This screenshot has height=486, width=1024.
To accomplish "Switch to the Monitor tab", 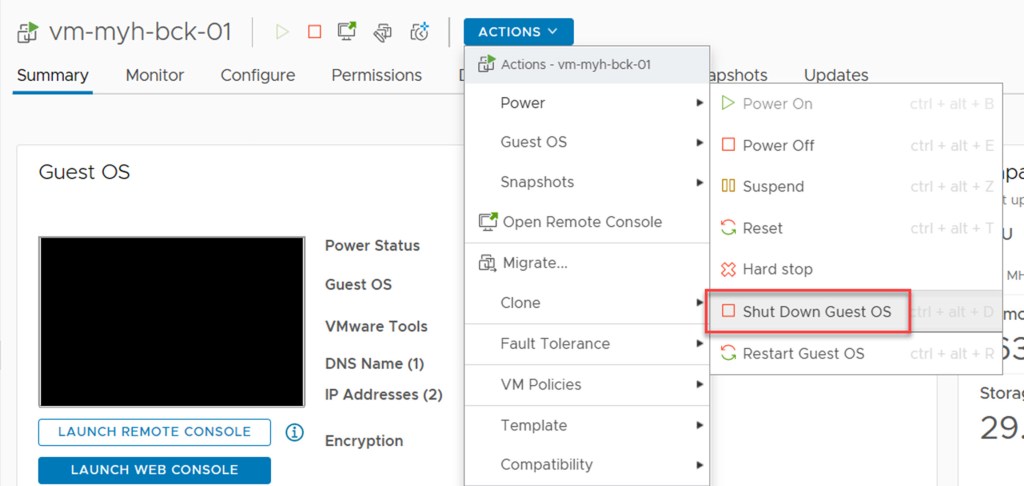I will click(155, 75).
